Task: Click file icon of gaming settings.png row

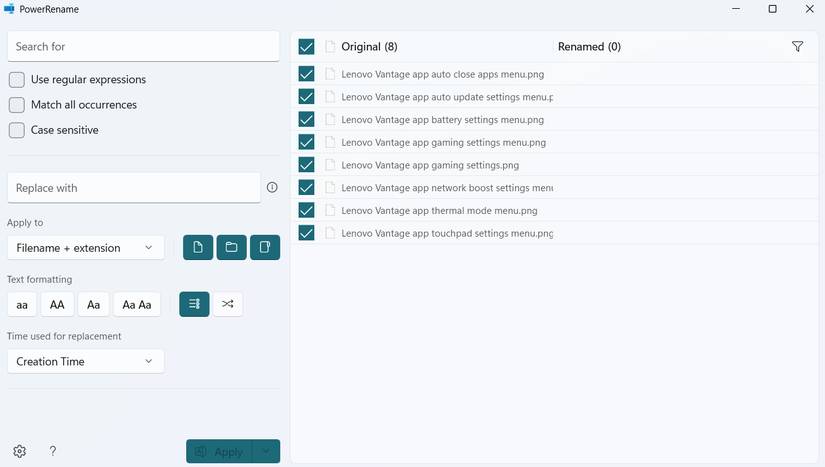Action: 330,165
